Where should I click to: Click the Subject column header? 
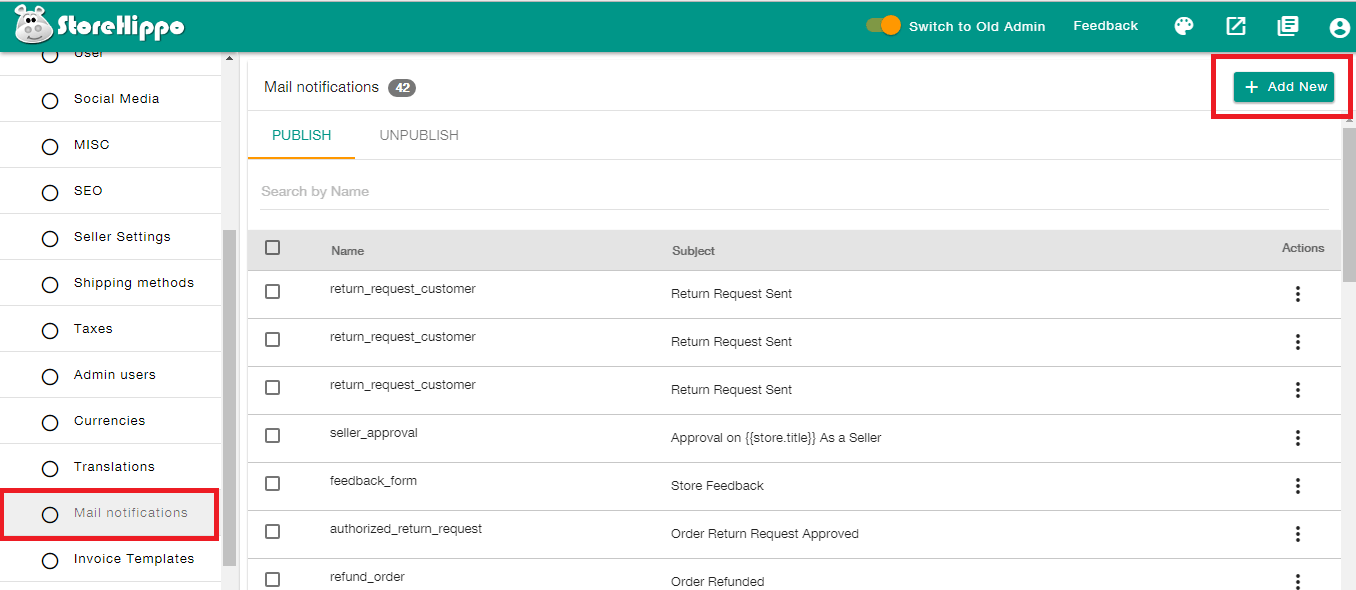tap(693, 251)
